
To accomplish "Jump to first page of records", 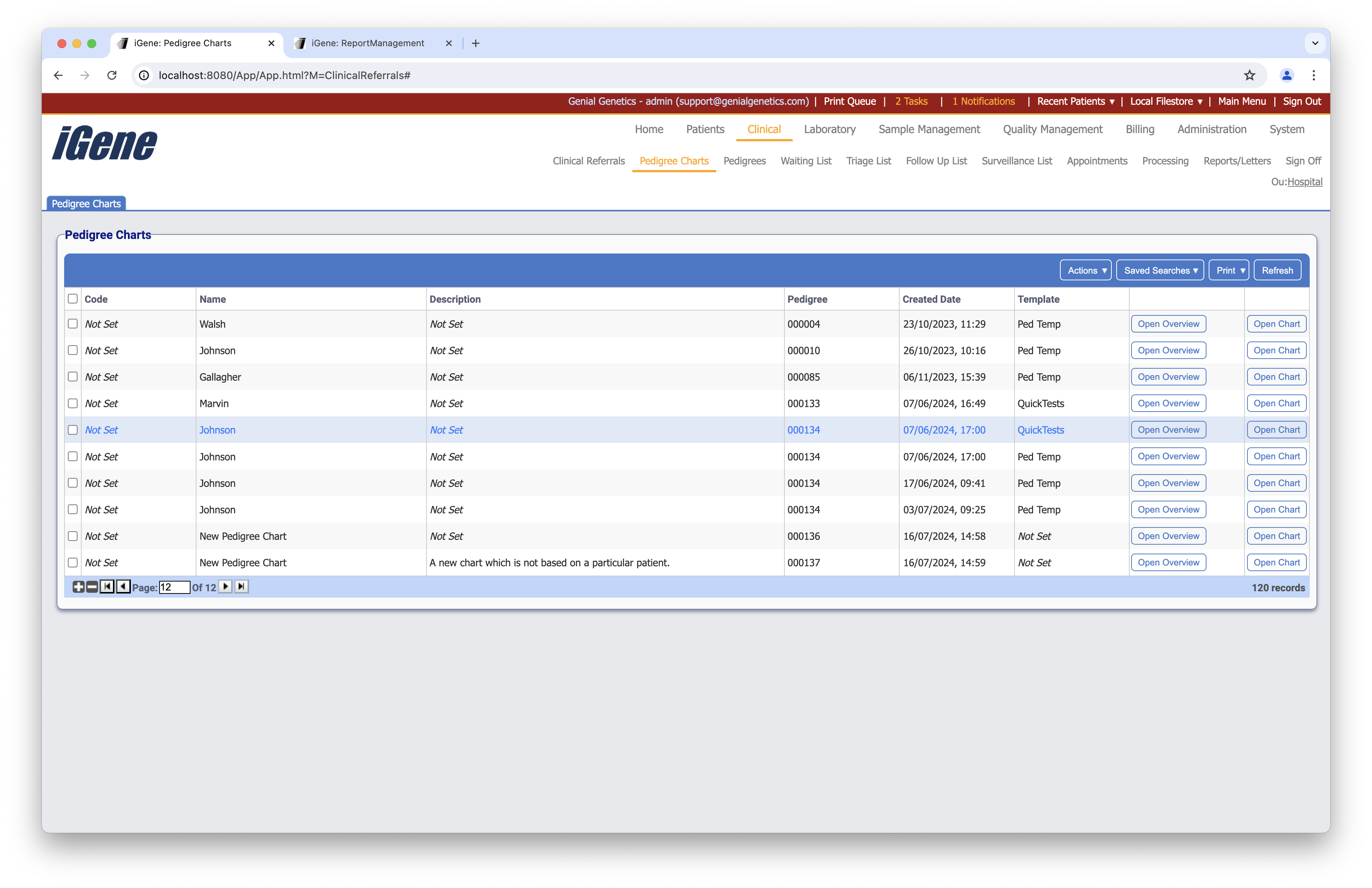I will coord(107,587).
